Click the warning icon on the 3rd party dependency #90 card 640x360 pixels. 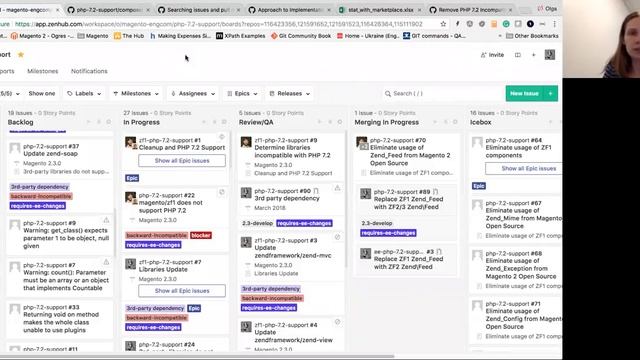(338, 188)
